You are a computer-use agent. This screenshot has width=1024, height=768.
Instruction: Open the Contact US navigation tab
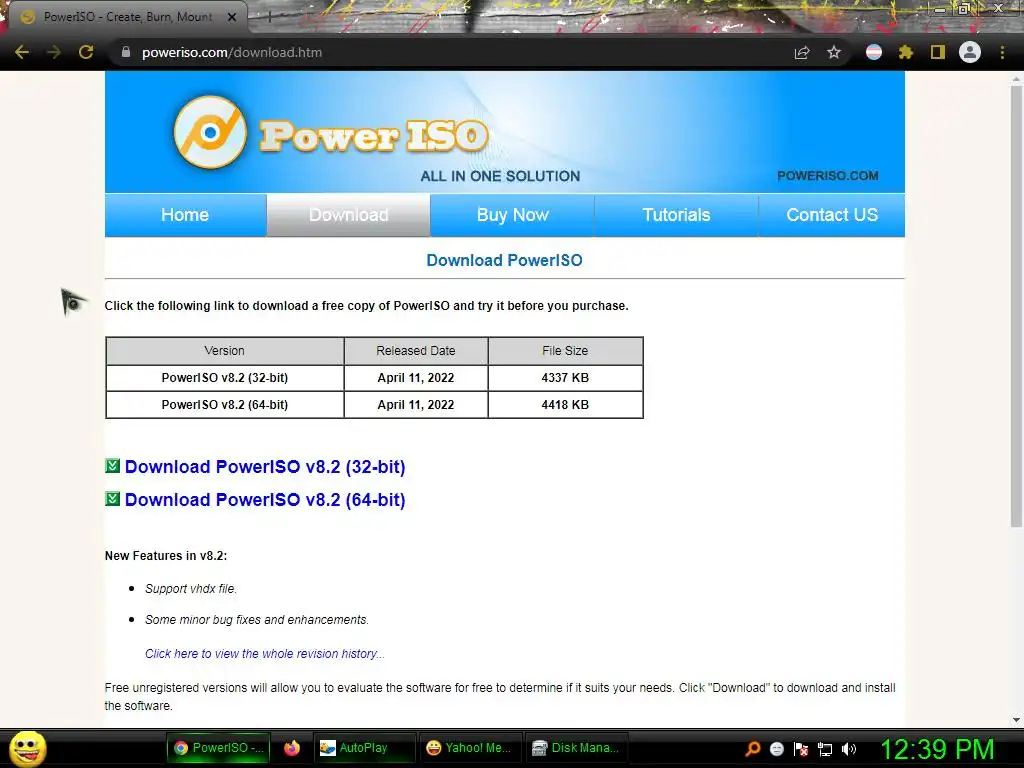(832, 215)
